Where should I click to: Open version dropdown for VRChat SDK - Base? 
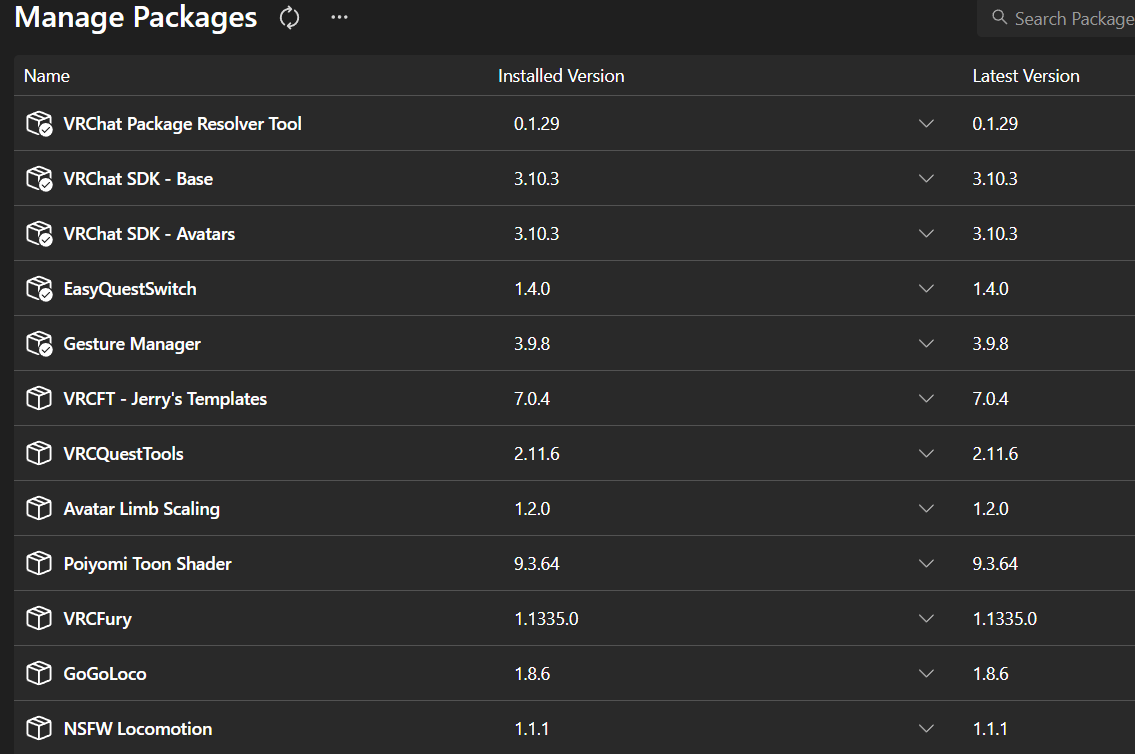(926, 179)
